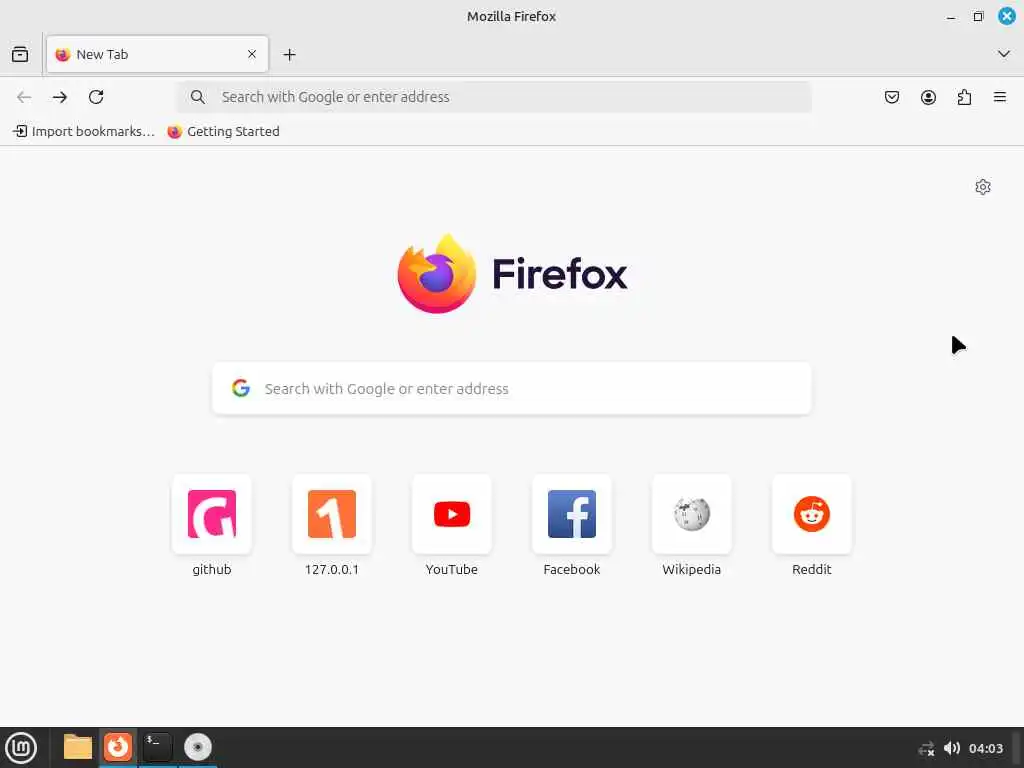Switch to Firefox in the taskbar
The height and width of the screenshot is (768, 1024).
click(x=118, y=747)
